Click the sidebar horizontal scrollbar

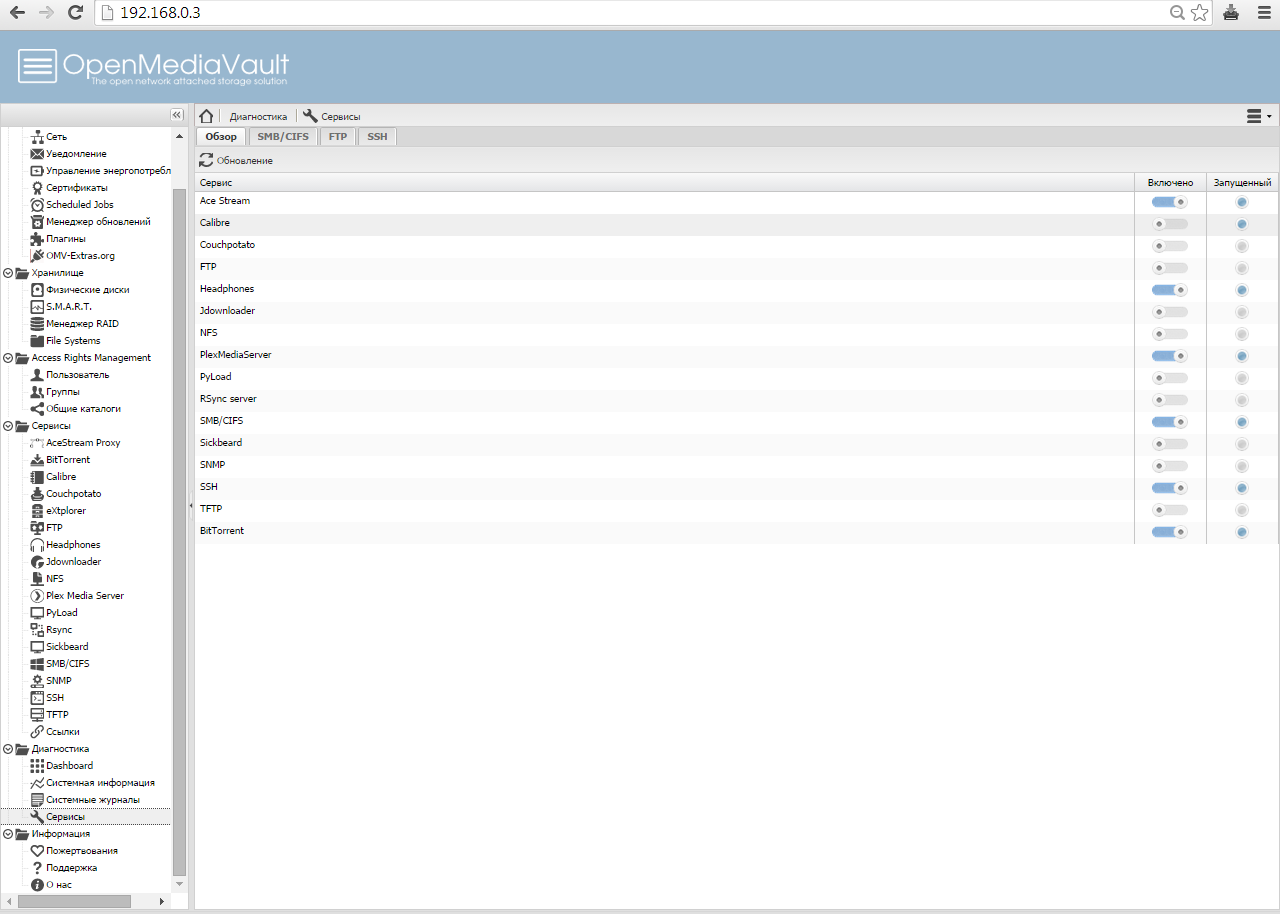click(x=74, y=901)
